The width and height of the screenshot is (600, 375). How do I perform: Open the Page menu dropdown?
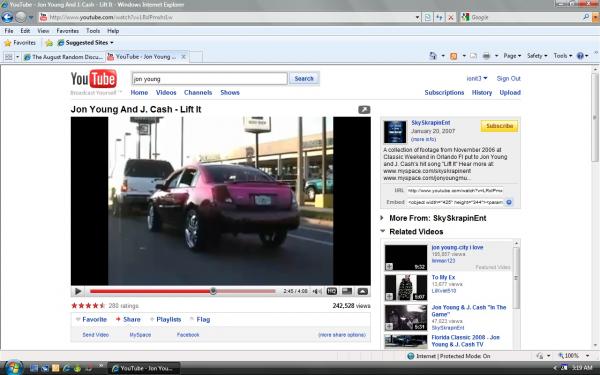(x=512, y=56)
